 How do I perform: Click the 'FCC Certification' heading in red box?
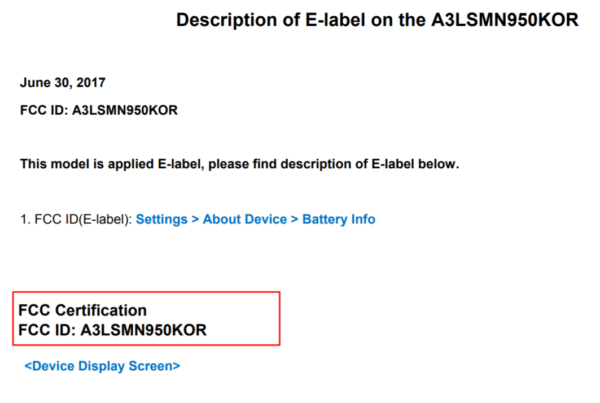[83, 310]
